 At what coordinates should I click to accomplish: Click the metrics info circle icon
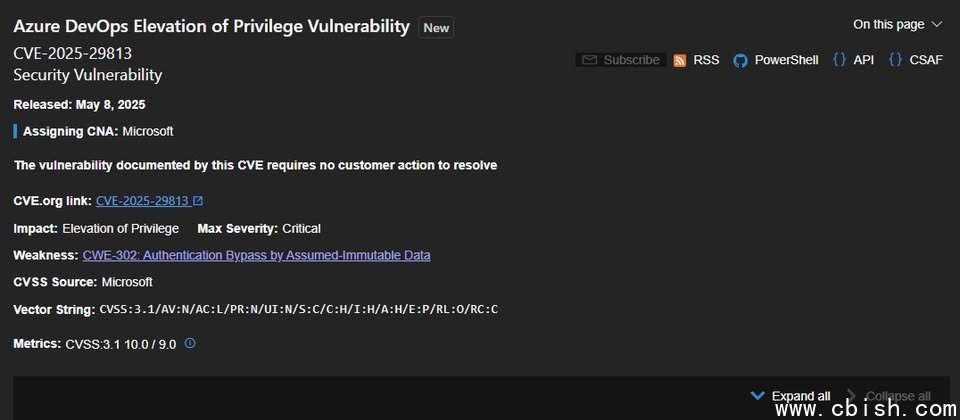point(190,343)
